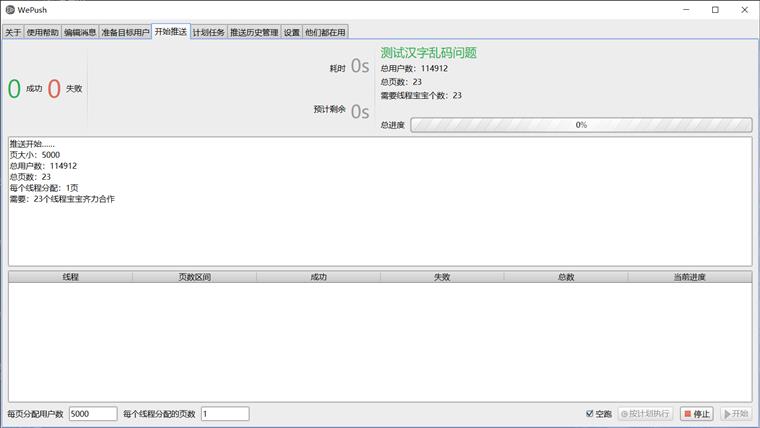
Task: Click the log line 推送开始......
Action: (x=32, y=144)
